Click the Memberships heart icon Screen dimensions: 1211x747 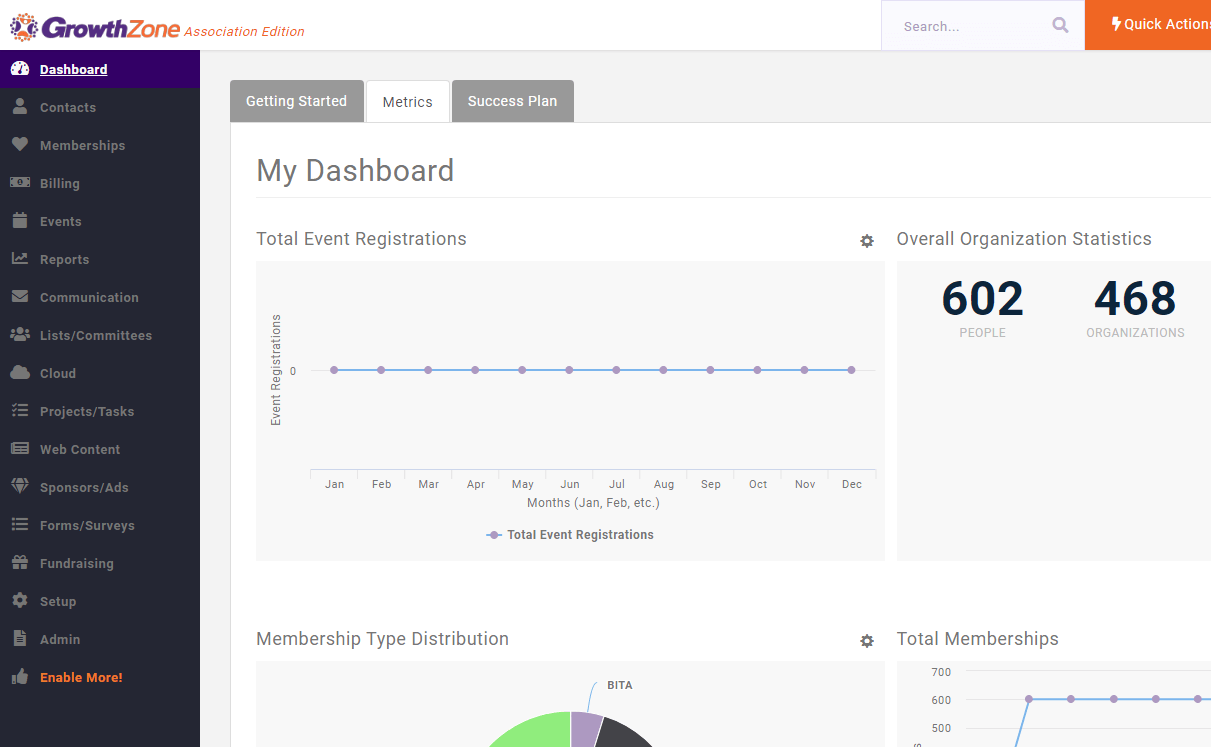(x=20, y=145)
